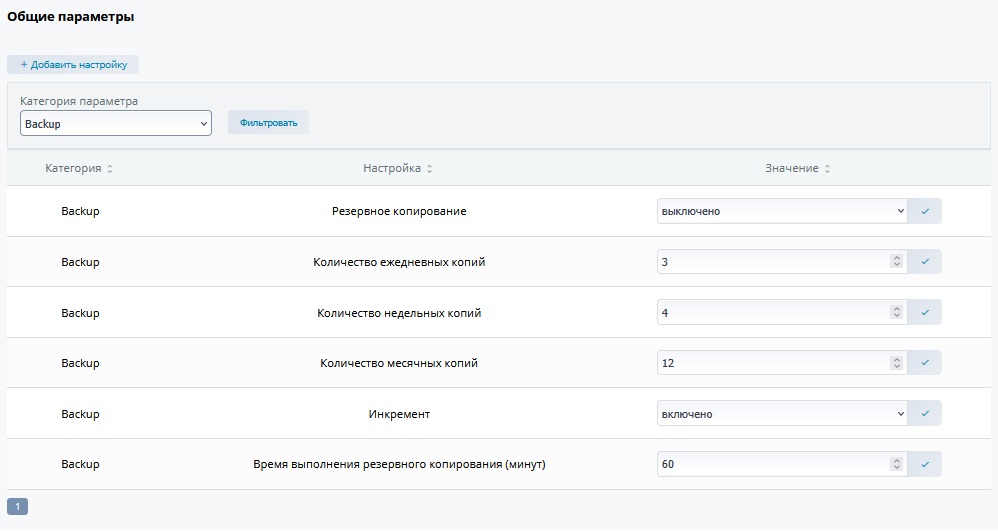Image resolution: width=998 pixels, height=531 pixels.
Task: Save the Инкремент setting via checkmark
Action: [x=925, y=413]
